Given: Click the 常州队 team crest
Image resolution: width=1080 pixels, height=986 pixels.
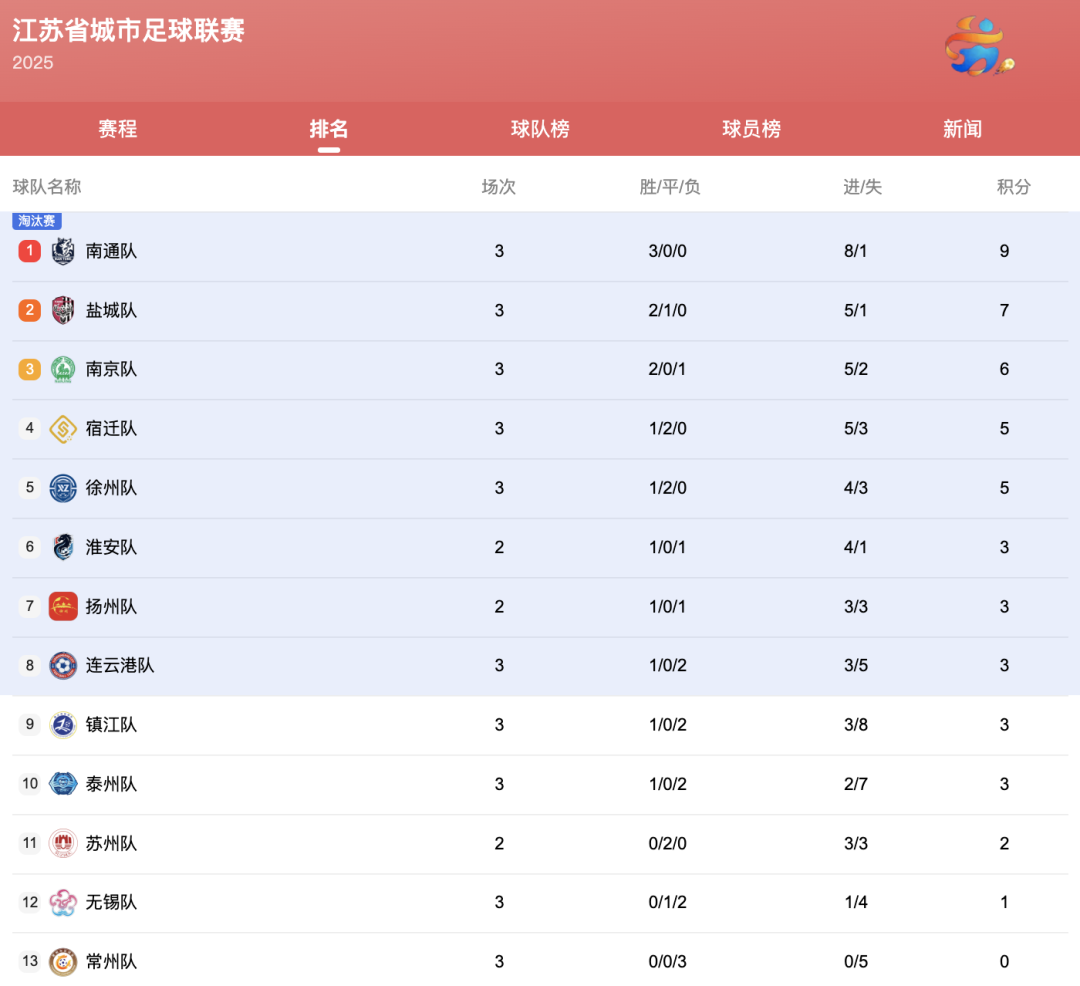Looking at the screenshot, I should click(x=63, y=961).
